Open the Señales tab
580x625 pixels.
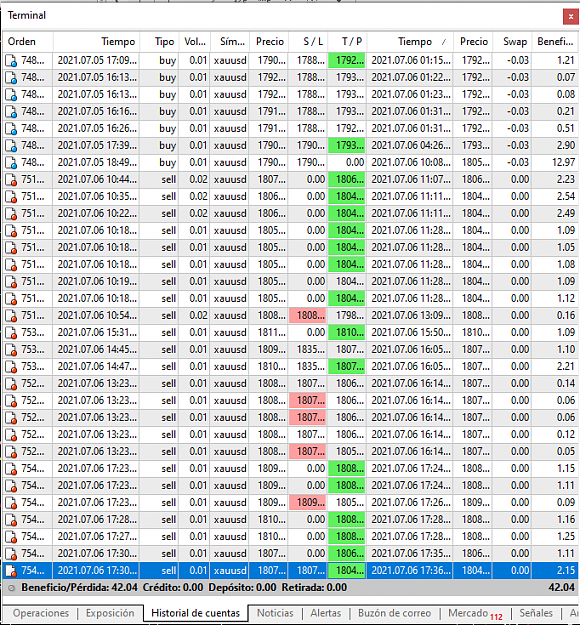click(x=536, y=613)
